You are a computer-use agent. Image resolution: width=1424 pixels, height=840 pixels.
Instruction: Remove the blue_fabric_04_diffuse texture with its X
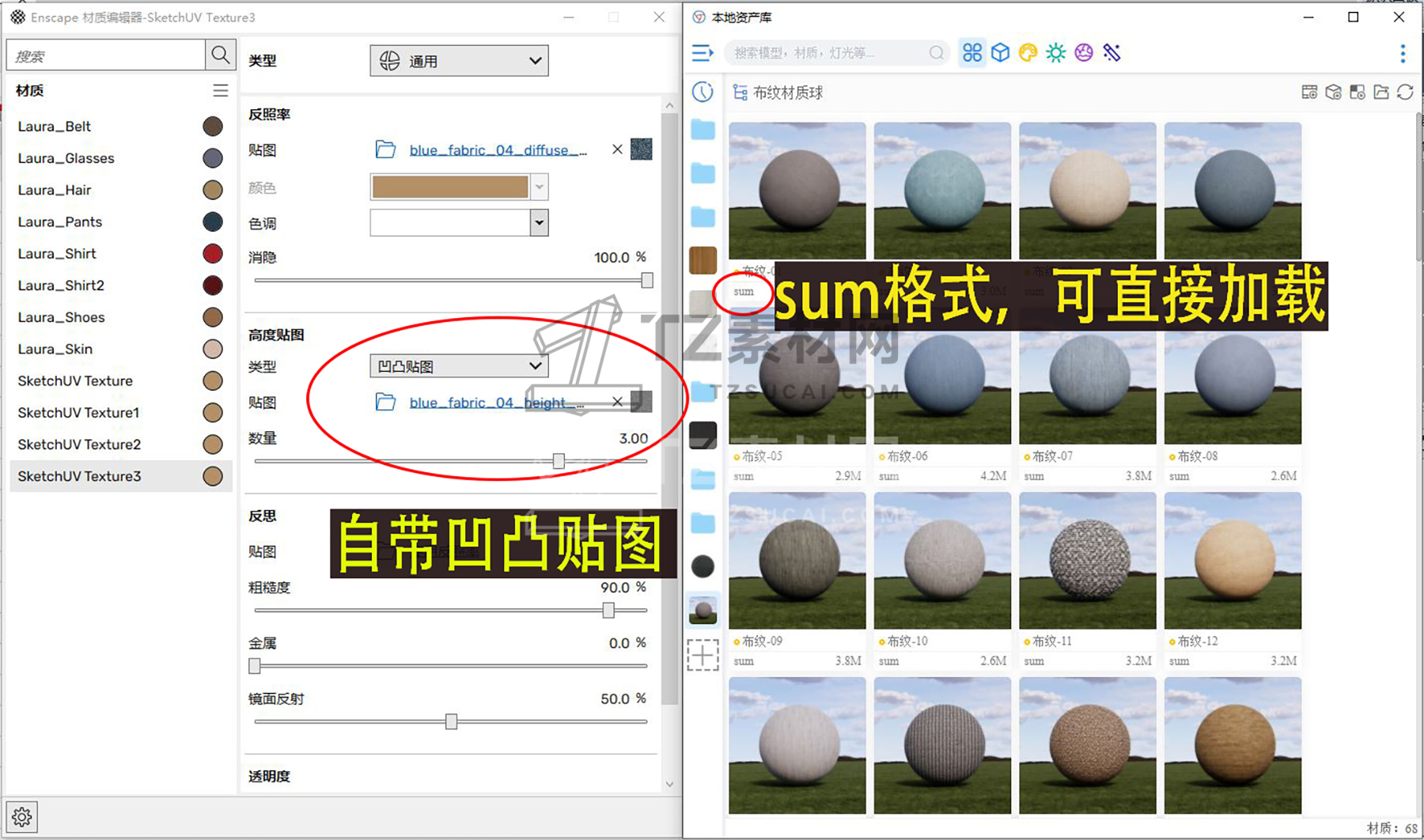click(x=617, y=149)
